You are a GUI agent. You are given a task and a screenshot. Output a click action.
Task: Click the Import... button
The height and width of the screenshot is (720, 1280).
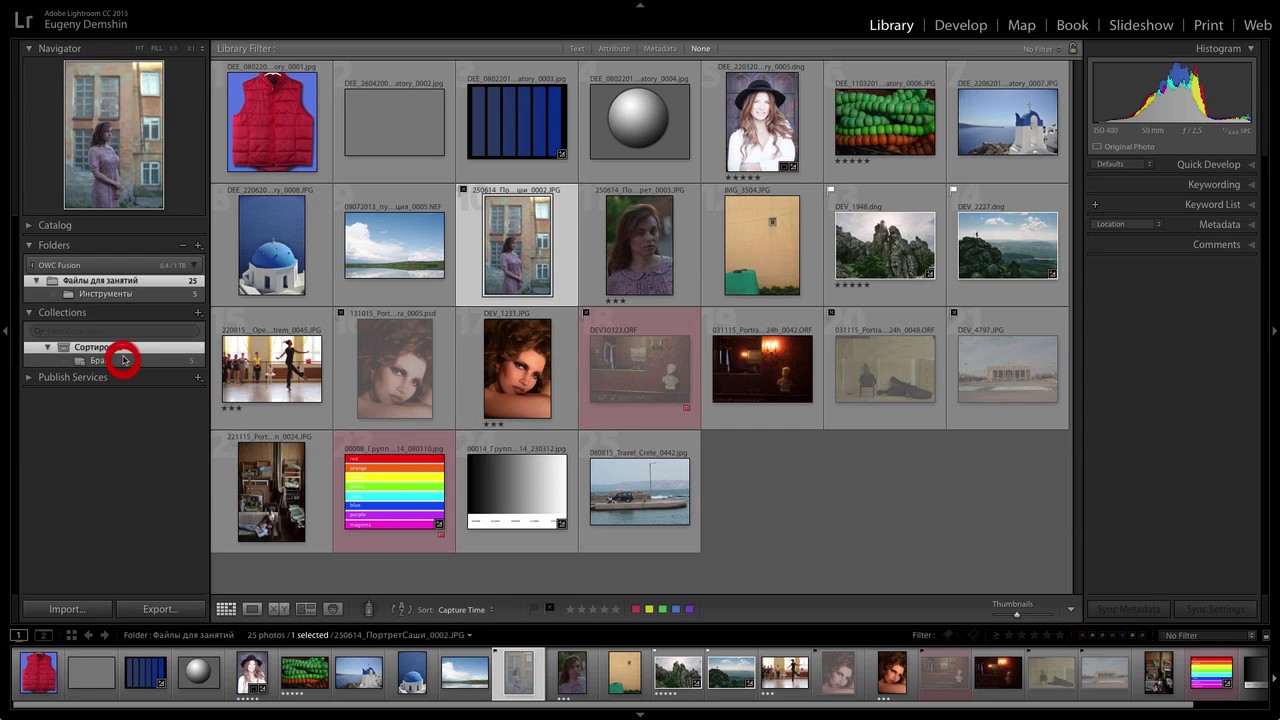67,609
